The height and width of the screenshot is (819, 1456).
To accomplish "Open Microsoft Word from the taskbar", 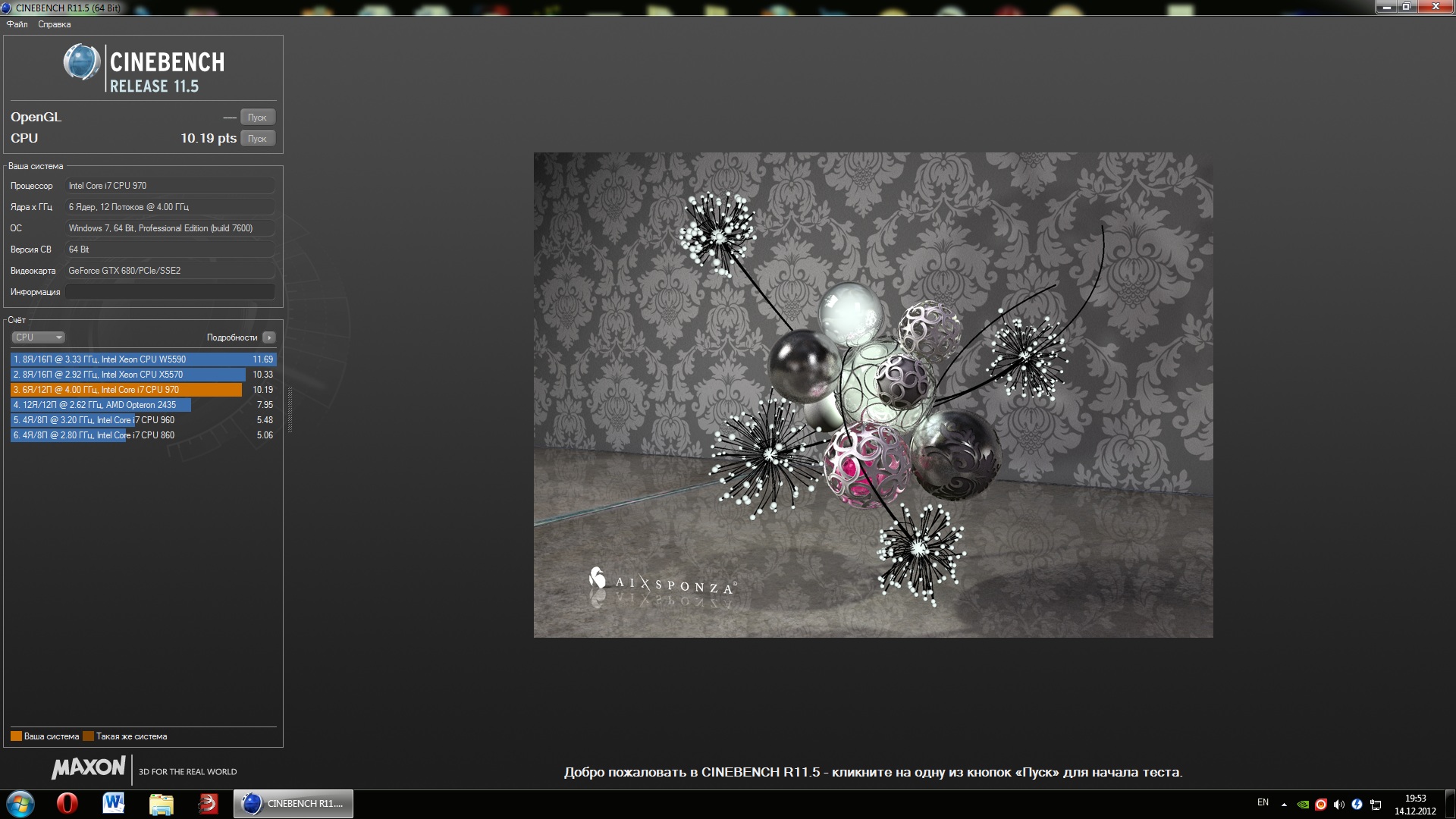I will tap(114, 803).
